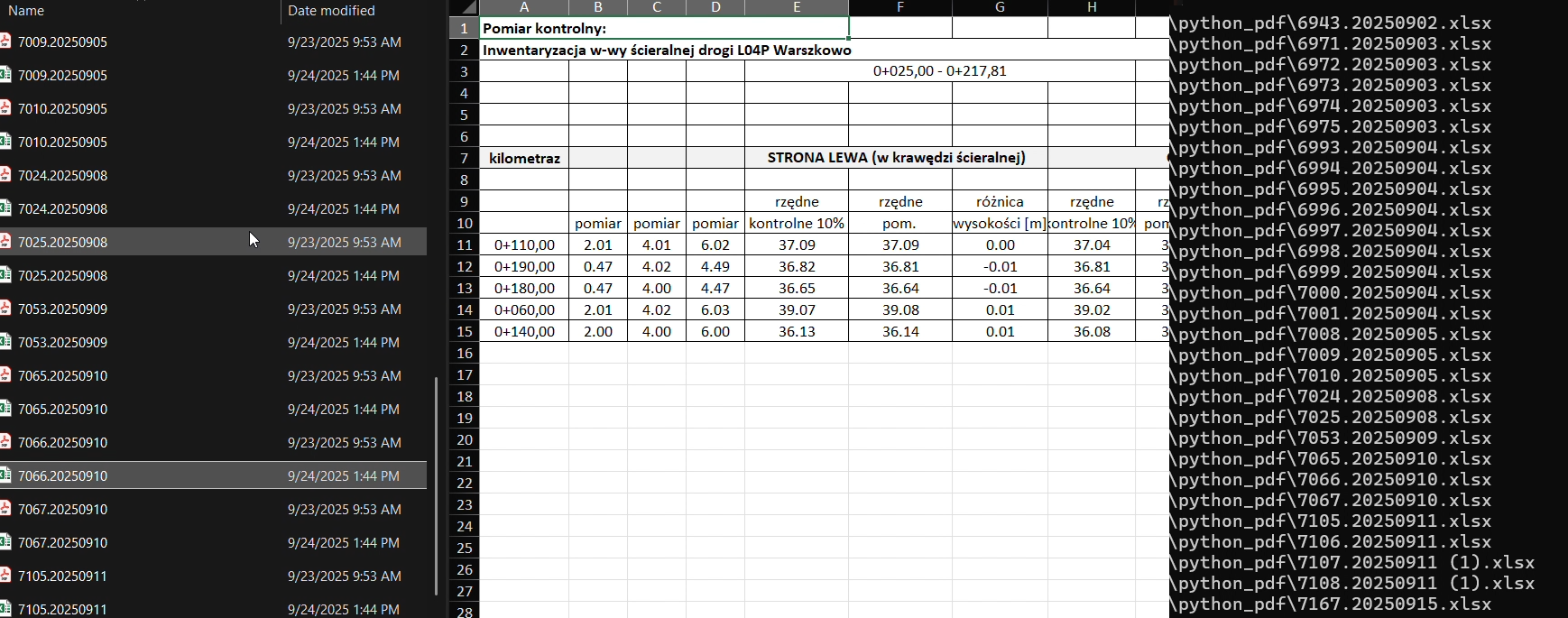Click cell with value 4.49

click(x=715, y=266)
